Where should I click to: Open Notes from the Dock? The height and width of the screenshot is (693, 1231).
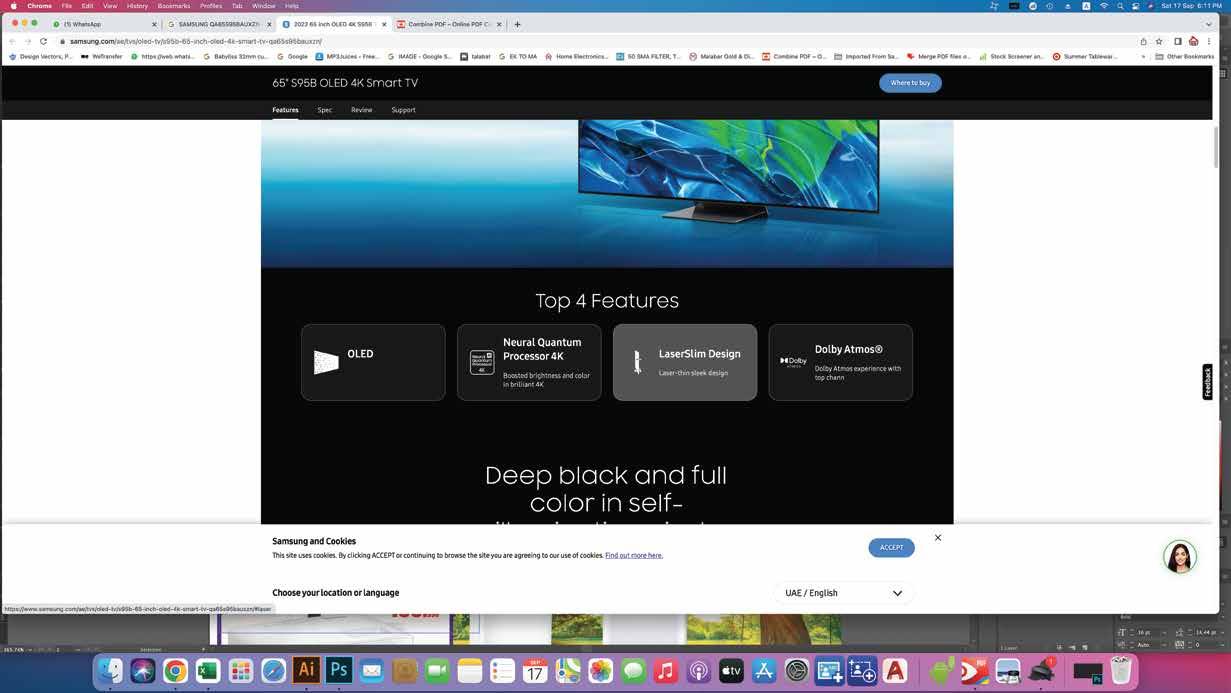[x=470, y=671]
